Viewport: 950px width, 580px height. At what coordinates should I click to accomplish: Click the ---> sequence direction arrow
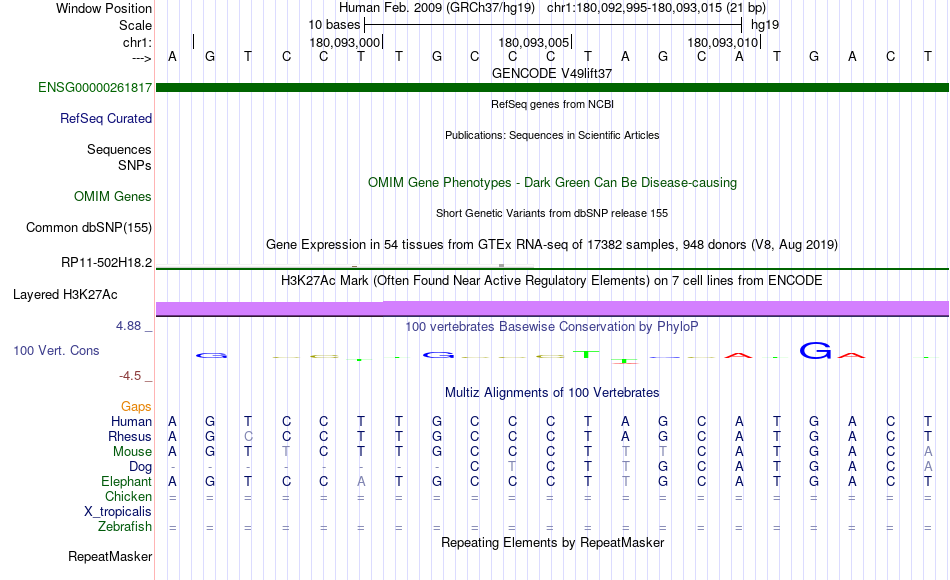click(x=142, y=58)
